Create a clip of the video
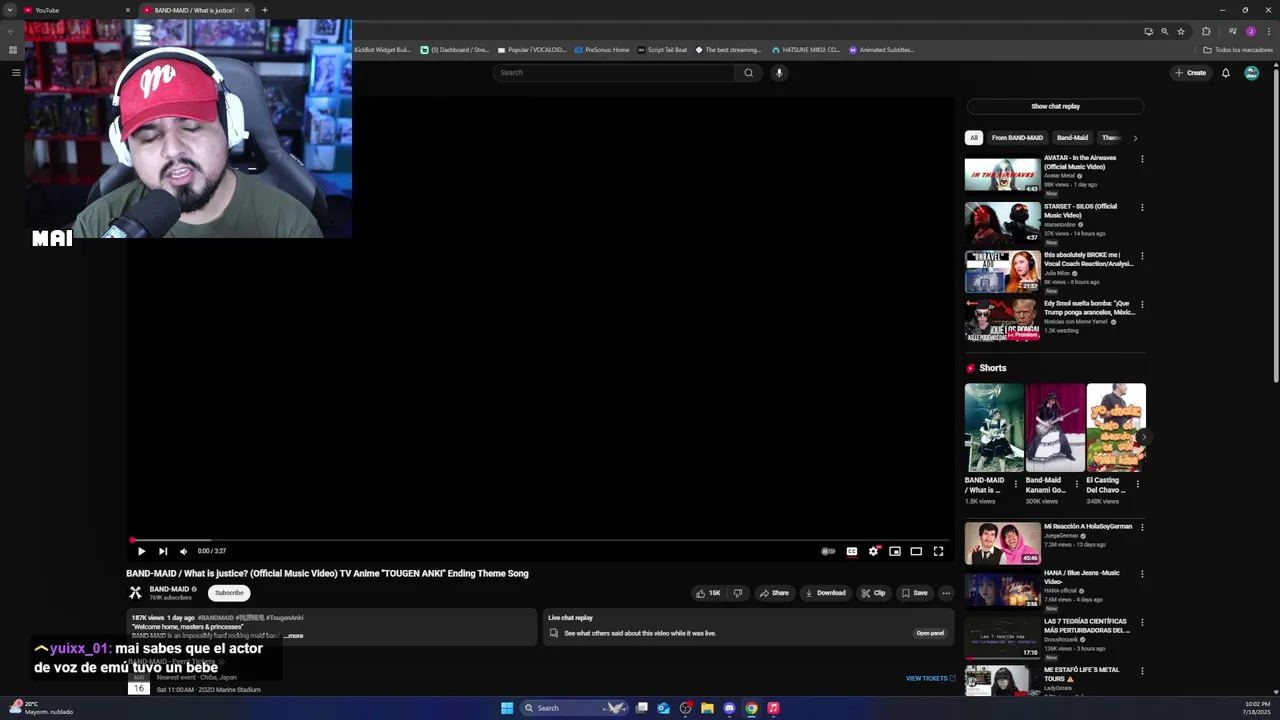 [x=873, y=593]
